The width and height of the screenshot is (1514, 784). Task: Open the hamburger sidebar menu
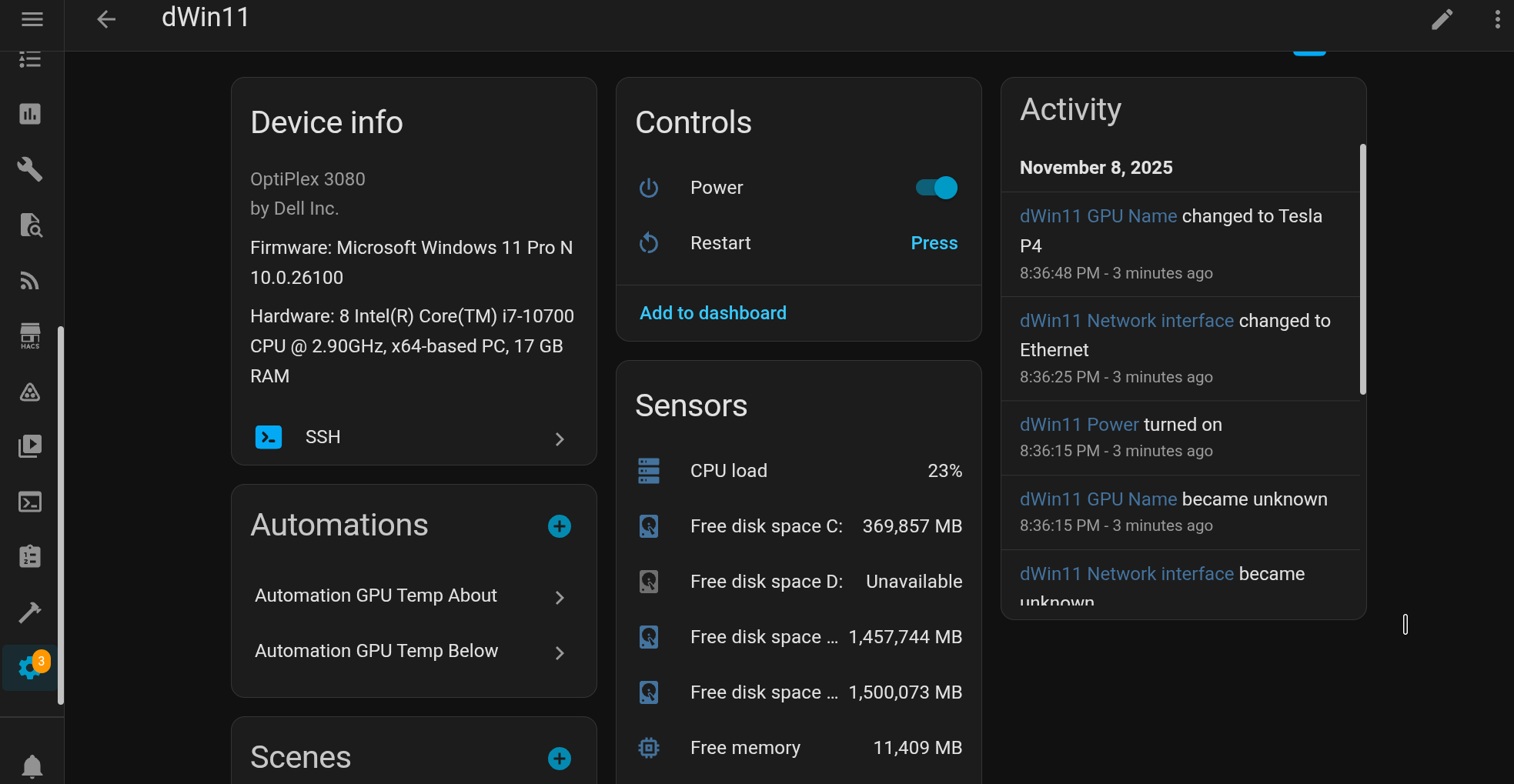click(x=32, y=19)
